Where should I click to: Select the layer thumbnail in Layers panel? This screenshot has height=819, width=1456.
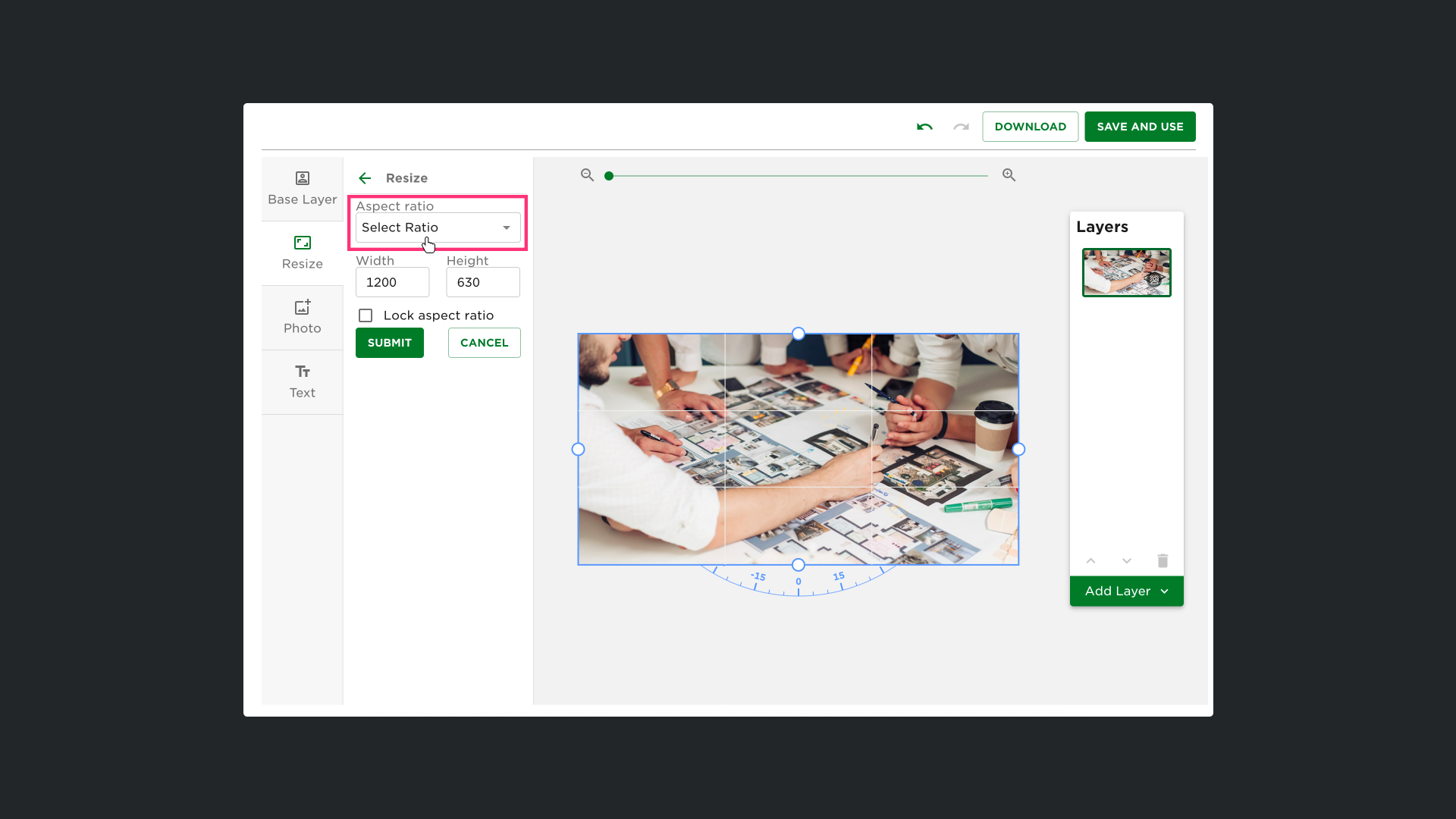tap(1126, 272)
